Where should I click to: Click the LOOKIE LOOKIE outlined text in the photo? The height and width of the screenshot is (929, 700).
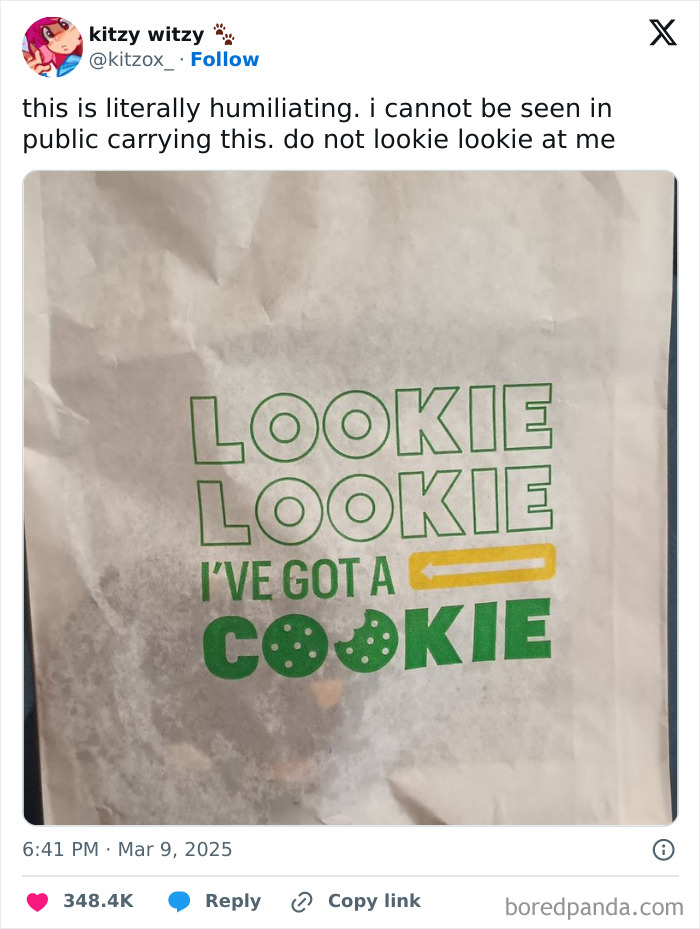tap(373, 464)
